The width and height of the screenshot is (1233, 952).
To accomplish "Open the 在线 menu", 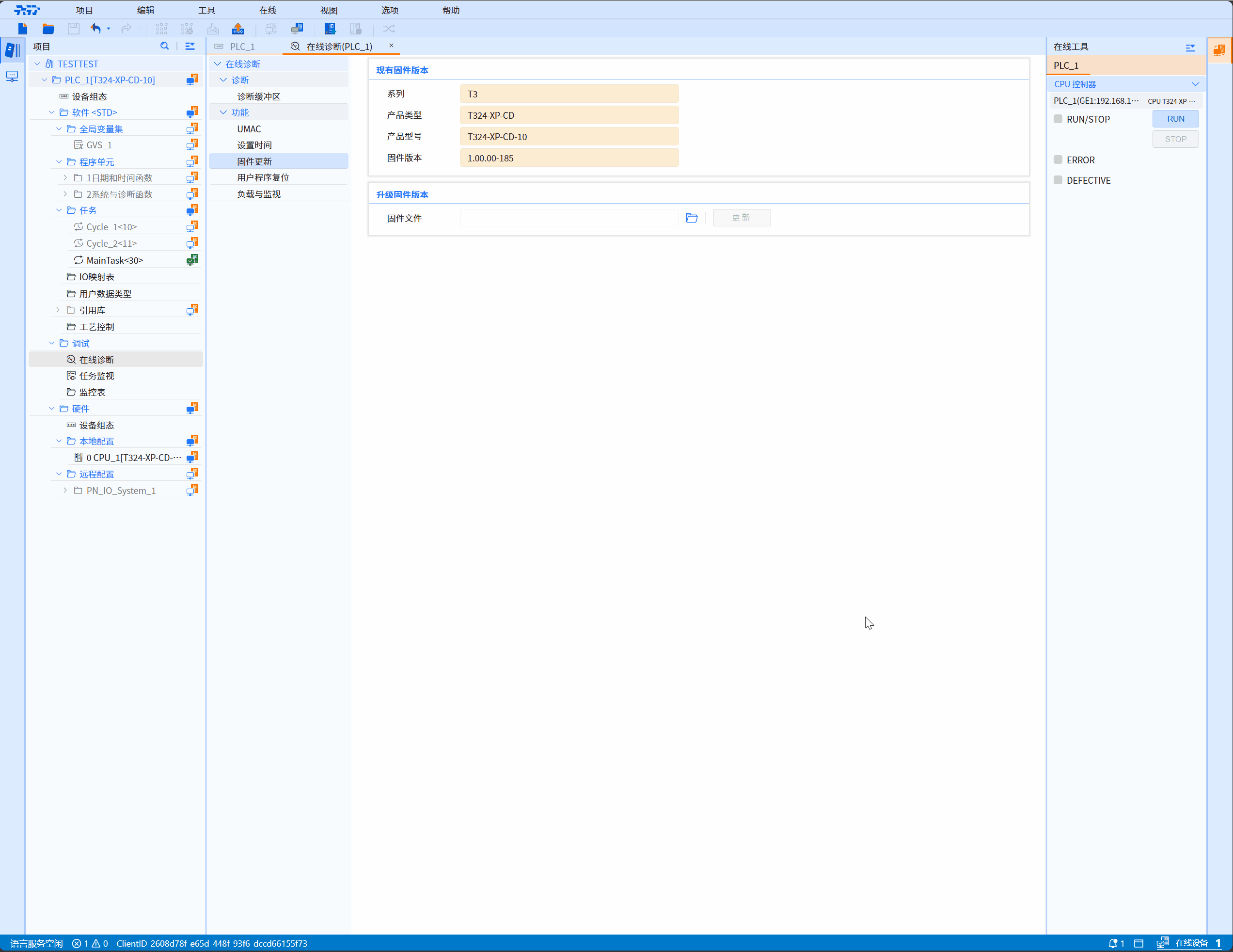I will pos(268,10).
